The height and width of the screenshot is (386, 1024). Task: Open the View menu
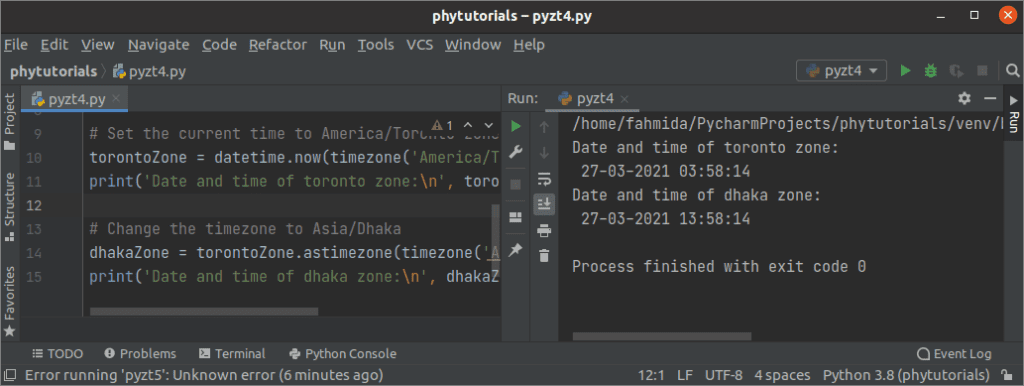coord(98,44)
